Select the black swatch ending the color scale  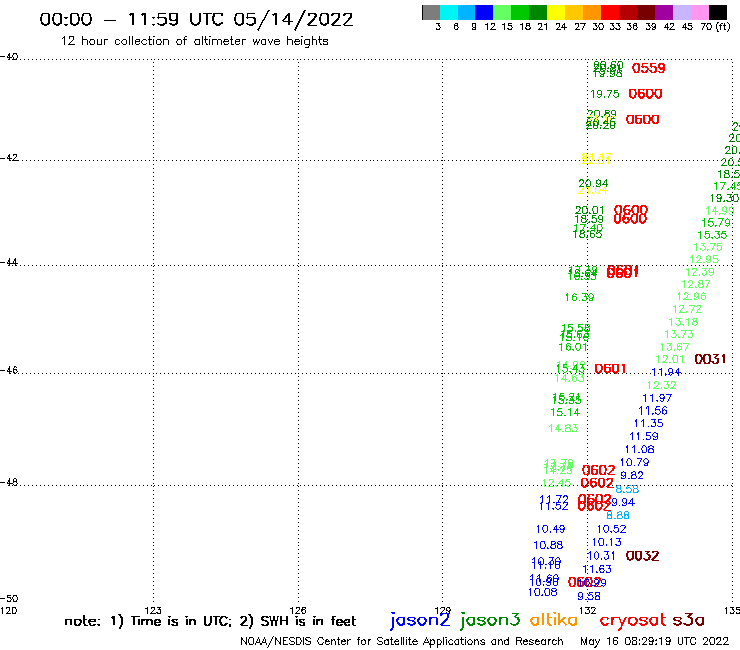717,12
